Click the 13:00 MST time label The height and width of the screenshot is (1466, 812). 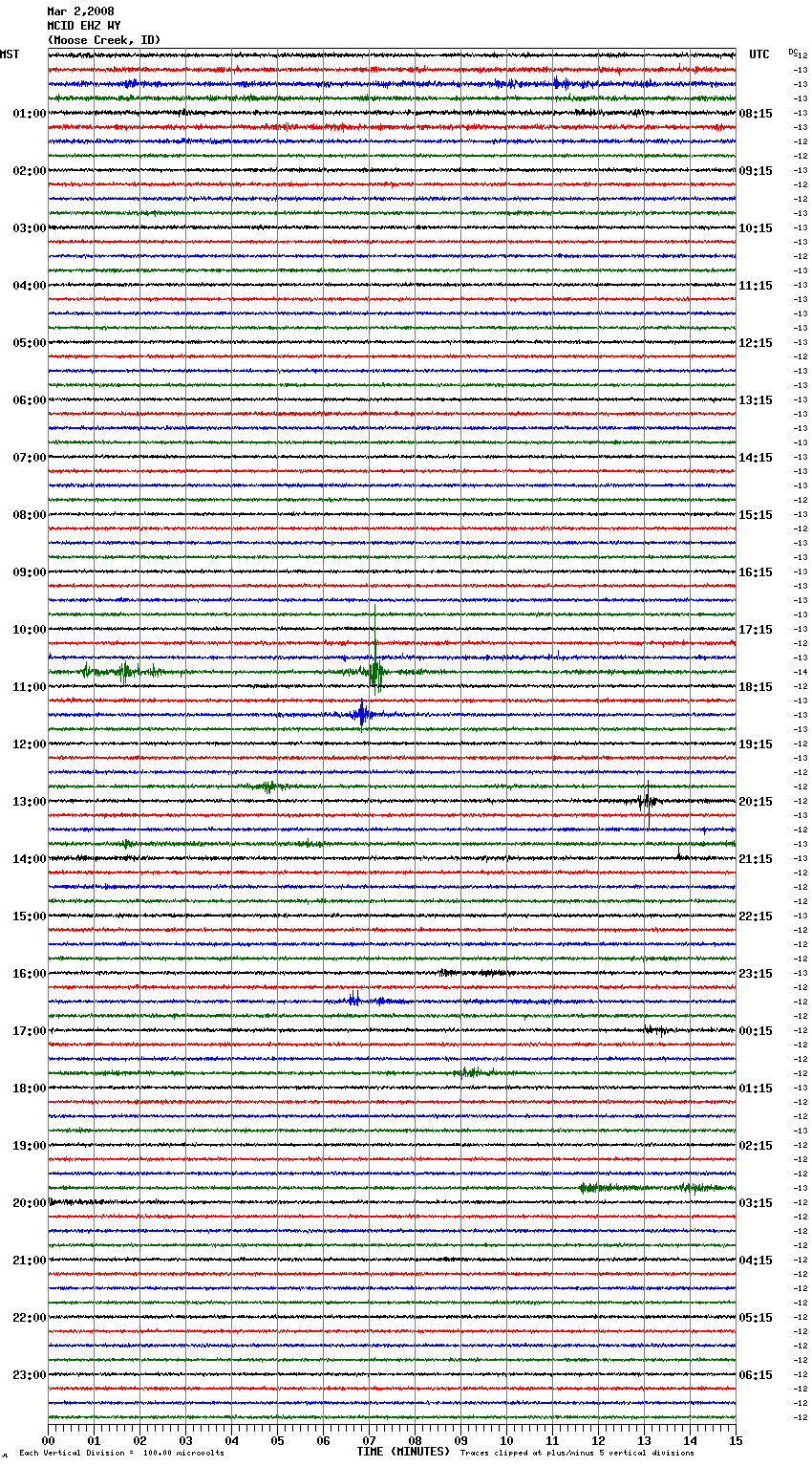click(29, 802)
